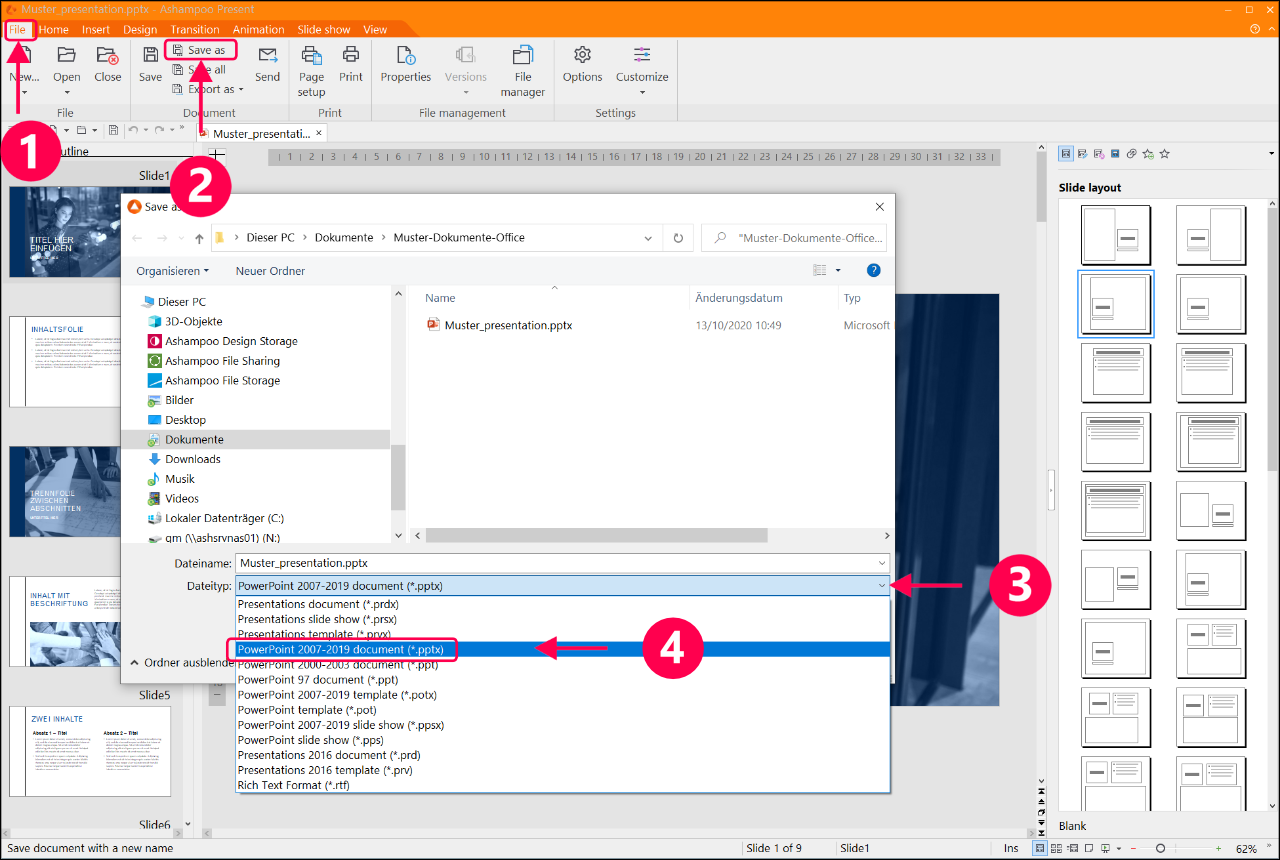Viewport: 1280px width, 860px height.
Task: Toggle normal view button in status bar
Action: point(1042,848)
